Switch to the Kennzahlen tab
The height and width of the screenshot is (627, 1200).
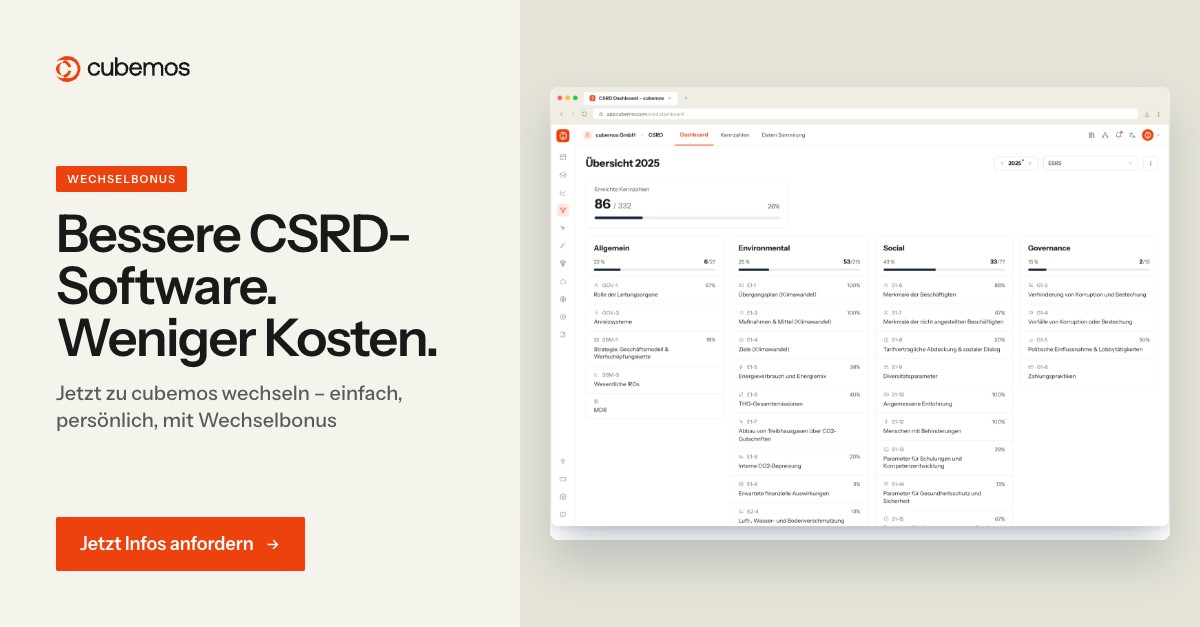[x=735, y=135]
